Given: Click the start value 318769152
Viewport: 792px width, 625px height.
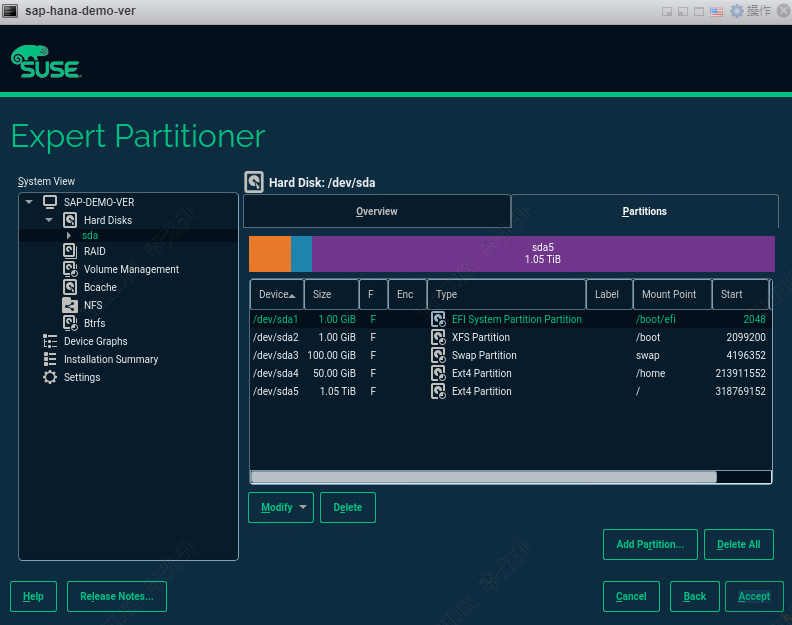Looking at the screenshot, I should point(740,391).
